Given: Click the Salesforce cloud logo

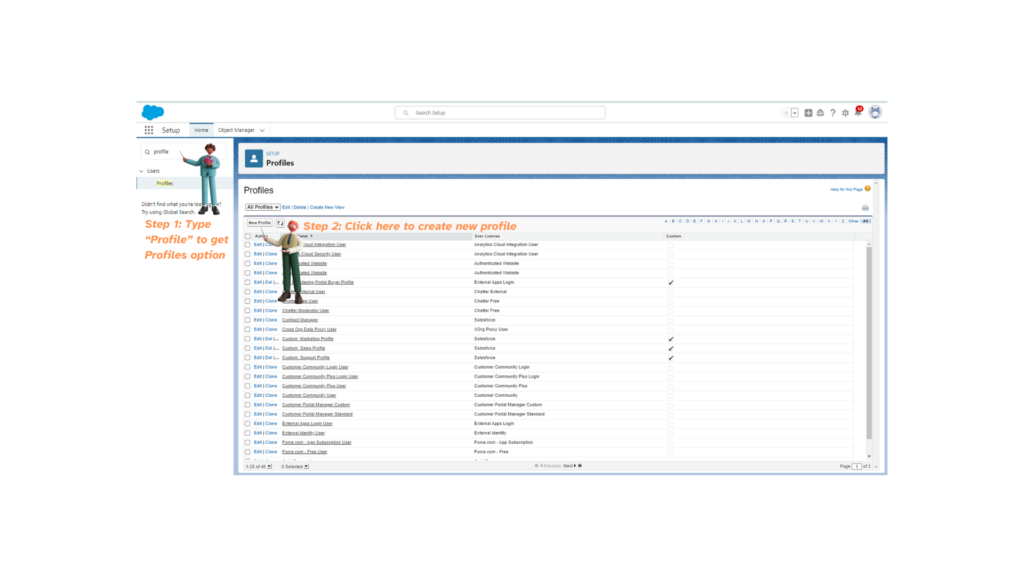Looking at the screenshot, I should [152, 112].
